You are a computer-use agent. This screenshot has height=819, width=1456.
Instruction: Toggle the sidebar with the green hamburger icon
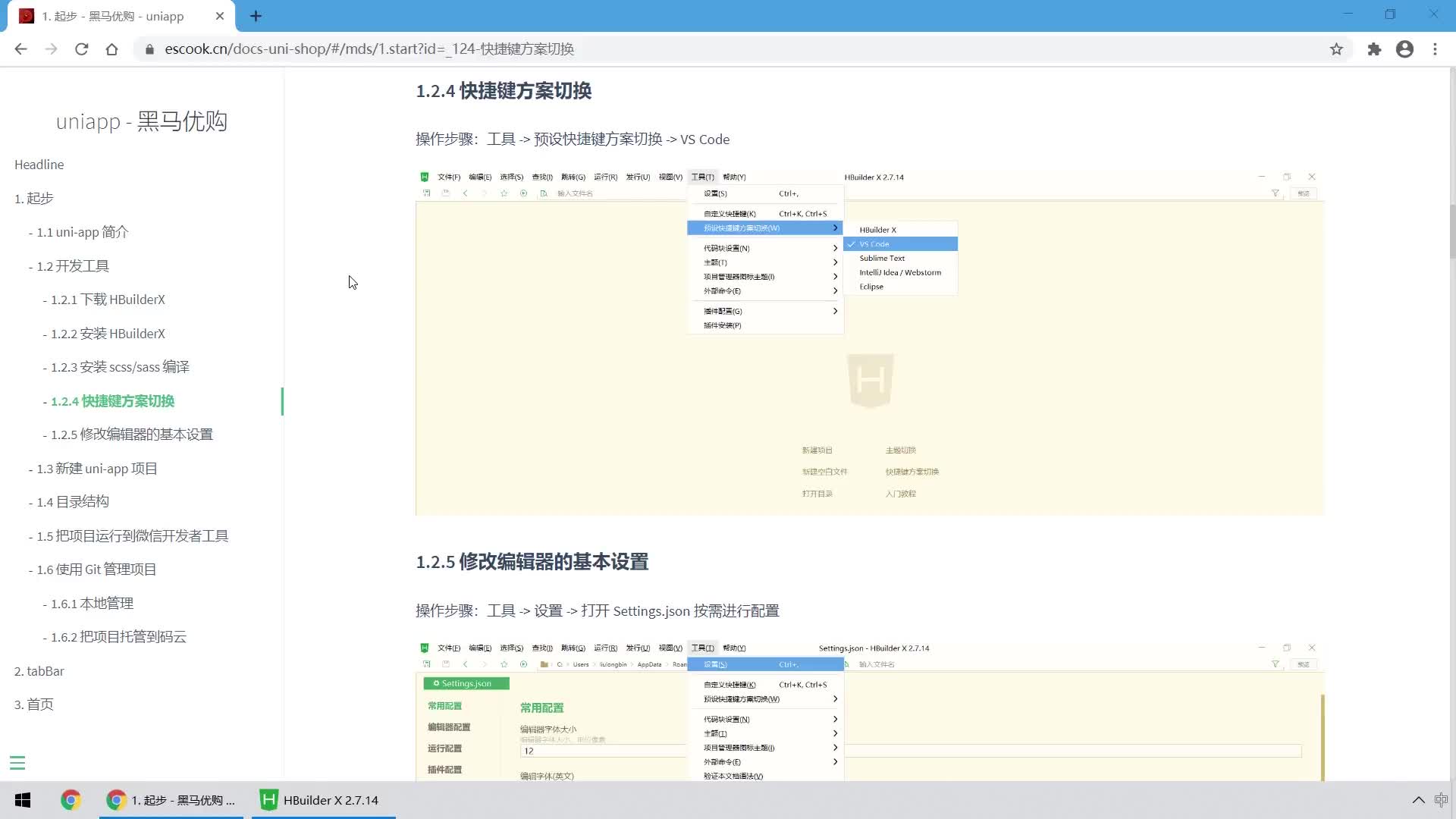[x=17, y=763]
